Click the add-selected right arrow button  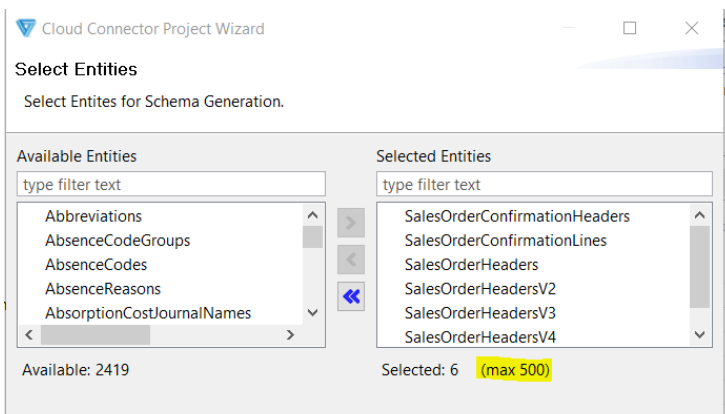351,223
